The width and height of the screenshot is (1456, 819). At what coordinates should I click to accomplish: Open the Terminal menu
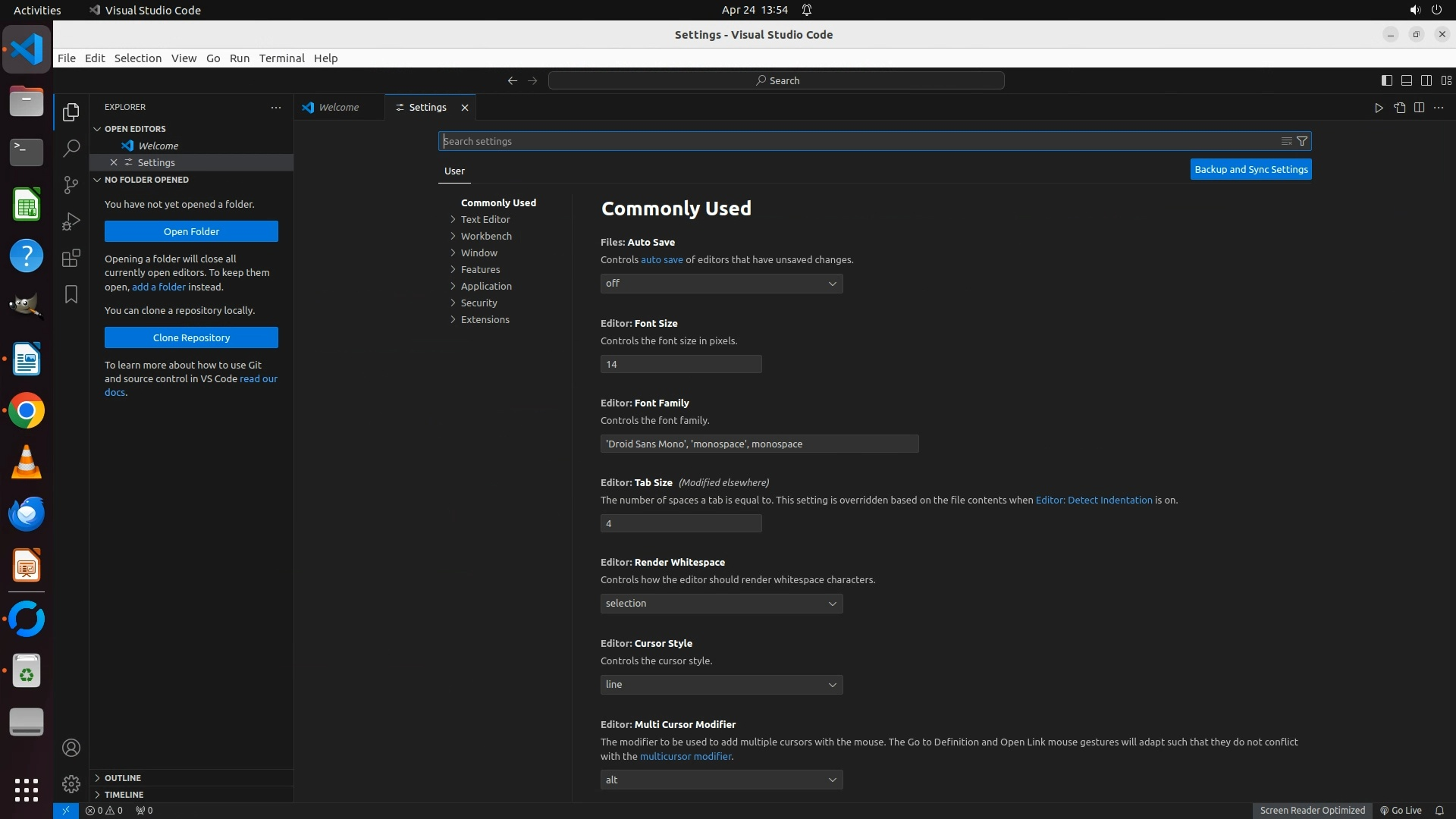[281, 58]
